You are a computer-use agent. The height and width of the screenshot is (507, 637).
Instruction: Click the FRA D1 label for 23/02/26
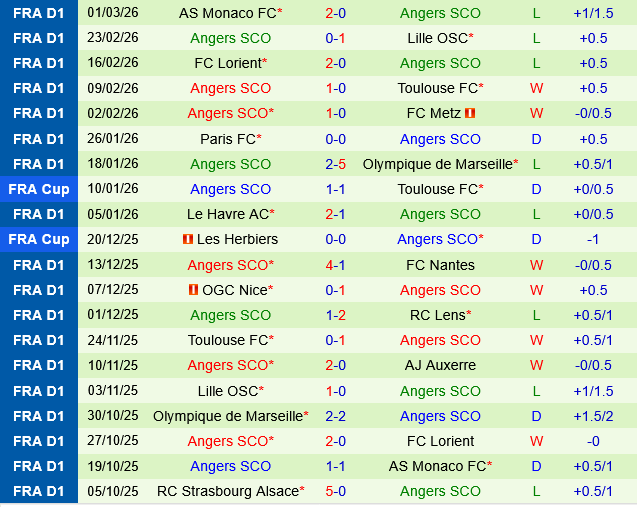pos(39,38)
